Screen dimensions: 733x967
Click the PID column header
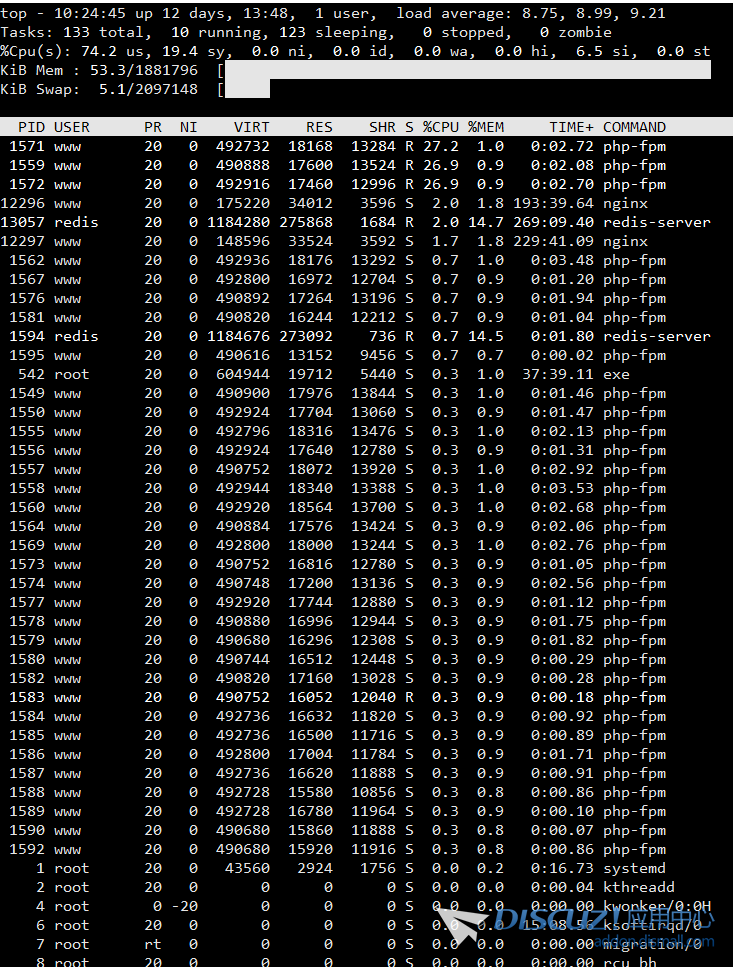[x=31, y=127]
